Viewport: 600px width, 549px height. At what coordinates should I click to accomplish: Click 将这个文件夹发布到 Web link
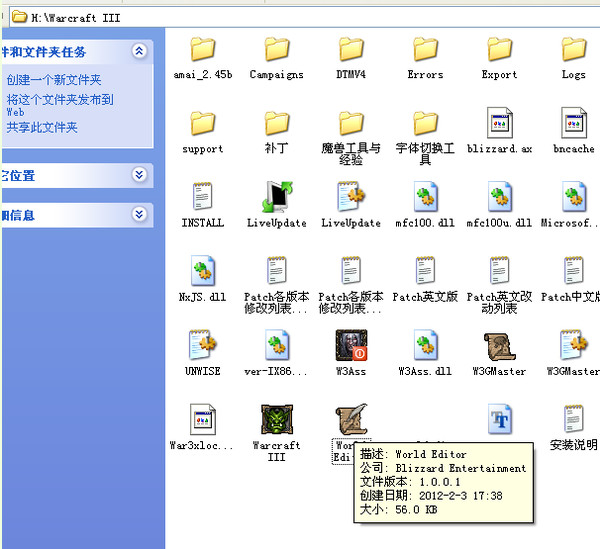click(x=60, y=105)
